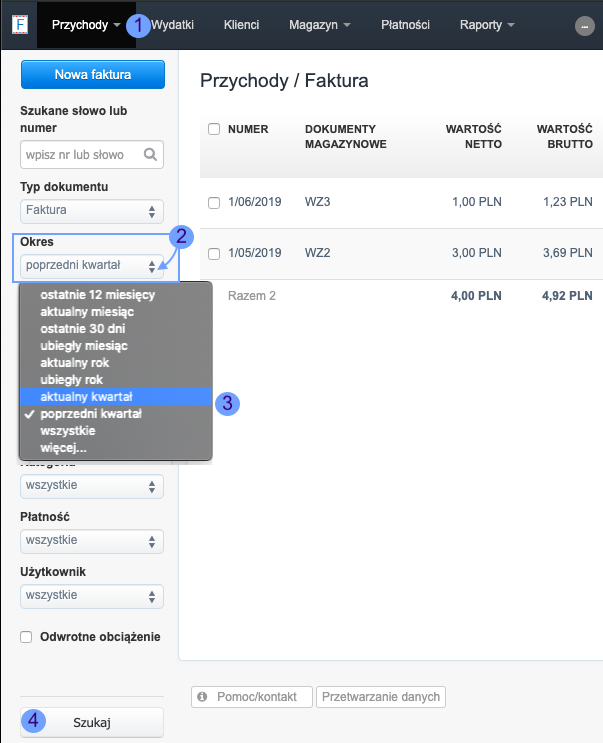
Task: Open warehouse document WZ3
Action: click(x=317, y=202)
